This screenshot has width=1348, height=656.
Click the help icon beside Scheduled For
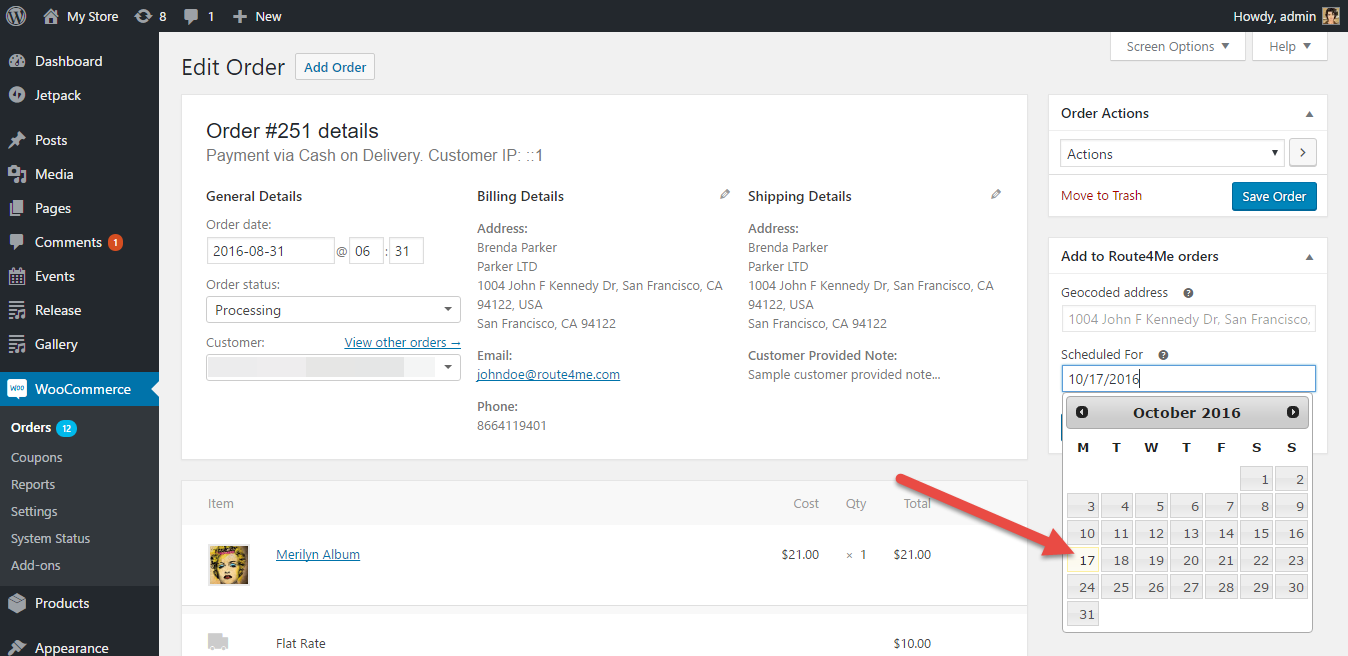1164,355
